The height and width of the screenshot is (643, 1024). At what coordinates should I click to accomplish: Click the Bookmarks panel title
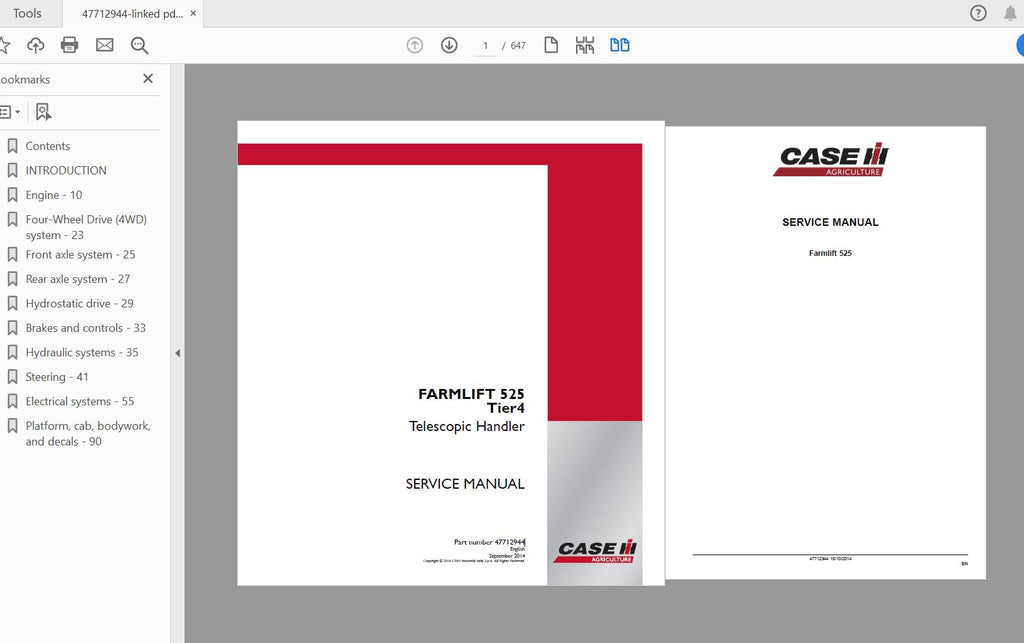(x=25, y=80)
